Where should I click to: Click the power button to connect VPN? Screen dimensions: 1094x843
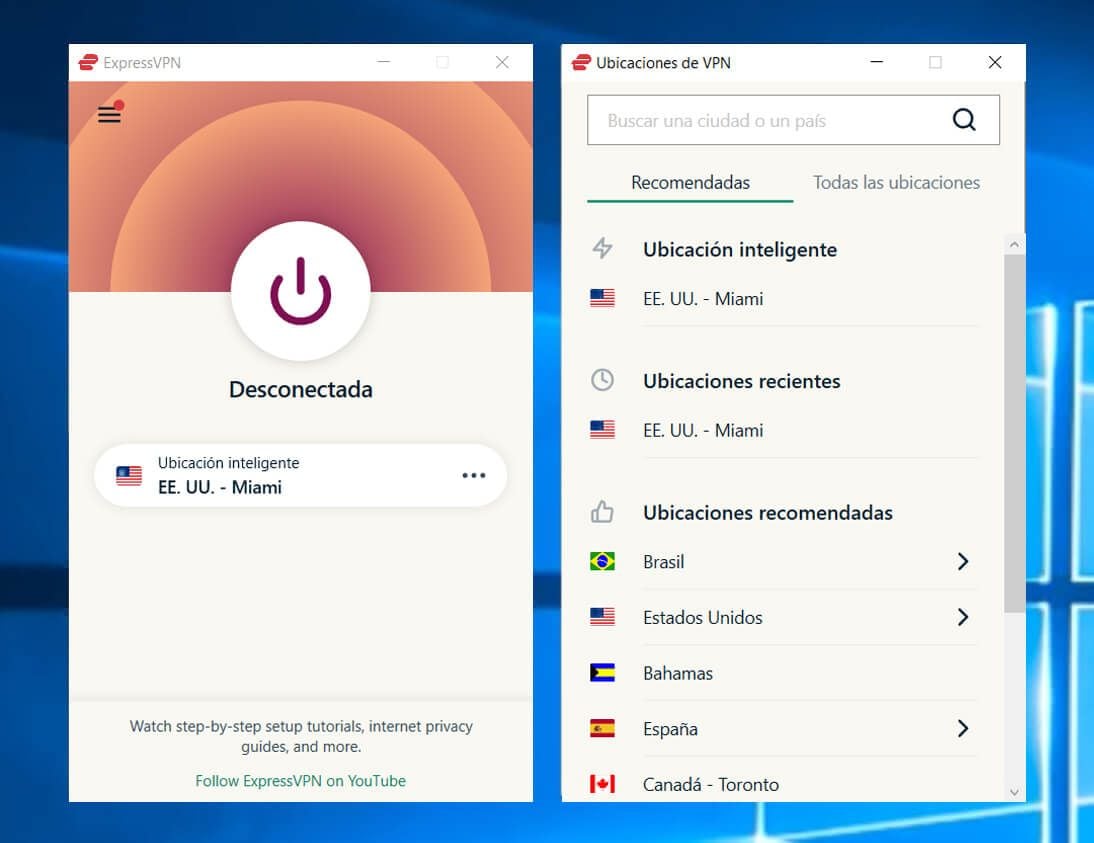[x=301, y=291]
